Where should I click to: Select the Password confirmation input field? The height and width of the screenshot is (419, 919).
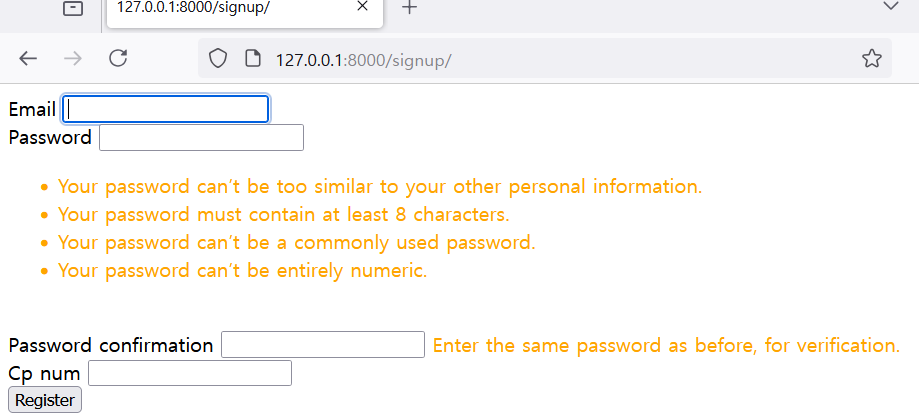(x=323, y=345)
